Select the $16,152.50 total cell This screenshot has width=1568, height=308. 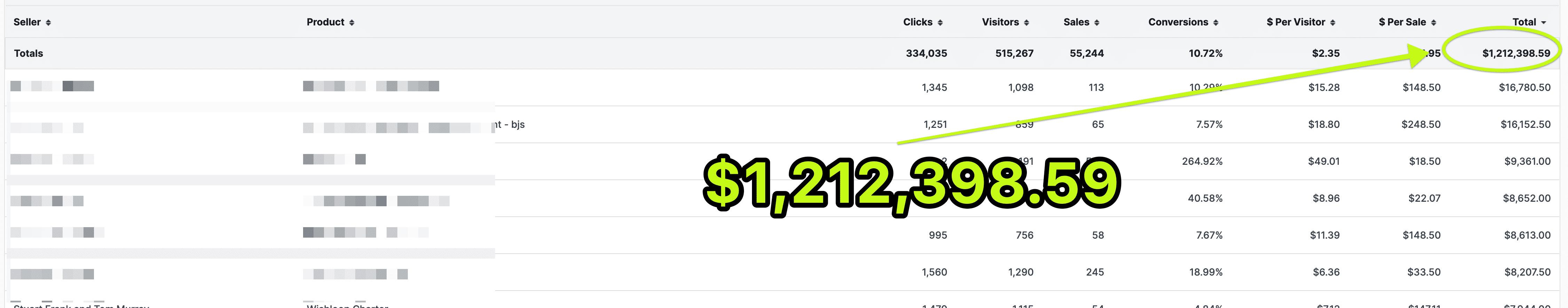pos(1525,124)
